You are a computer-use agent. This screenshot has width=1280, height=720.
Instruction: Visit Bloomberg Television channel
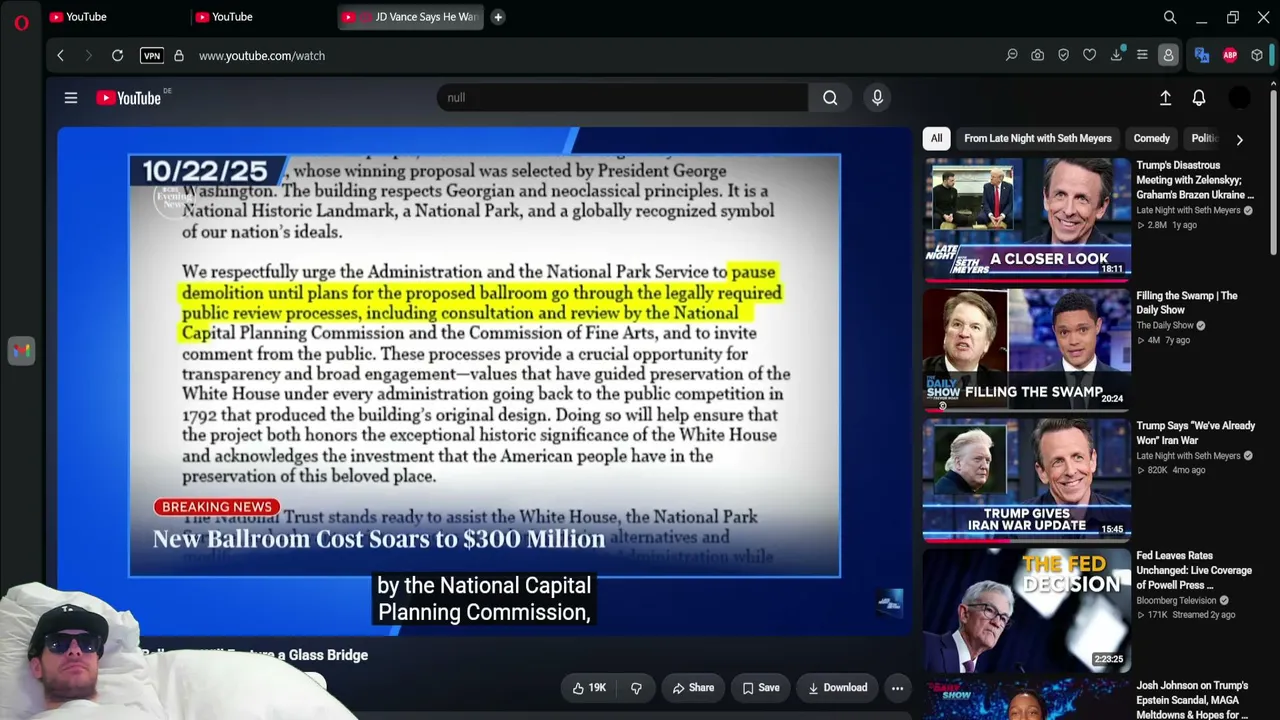coord(1176,600)
